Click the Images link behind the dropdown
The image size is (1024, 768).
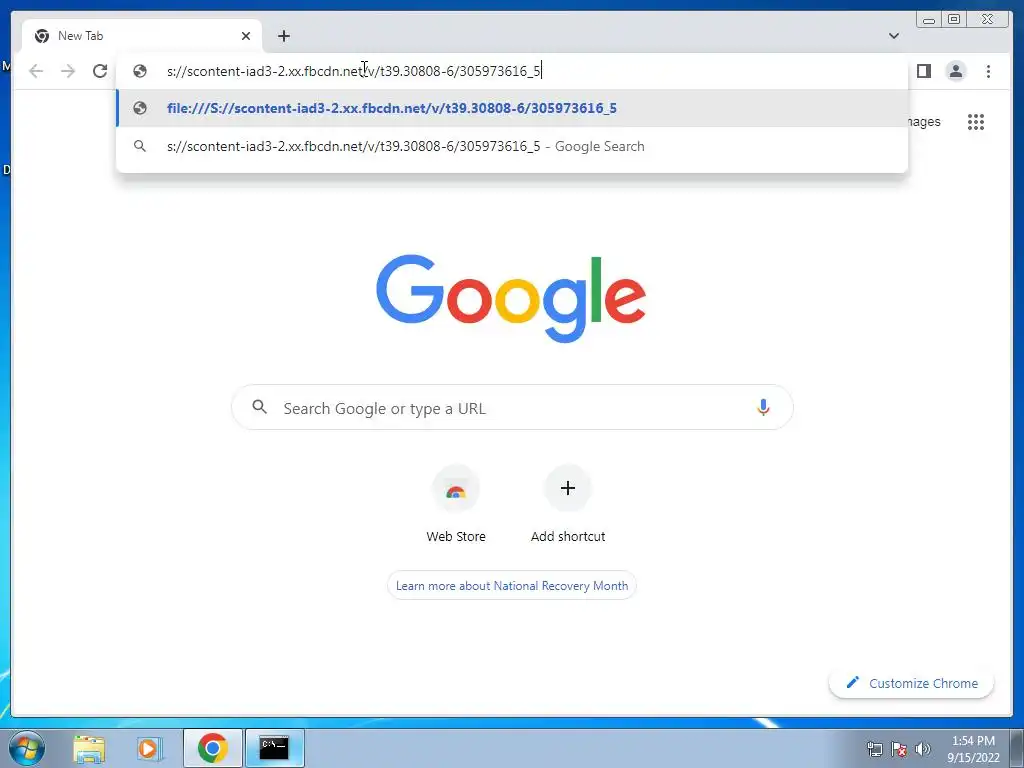point(923,122)
